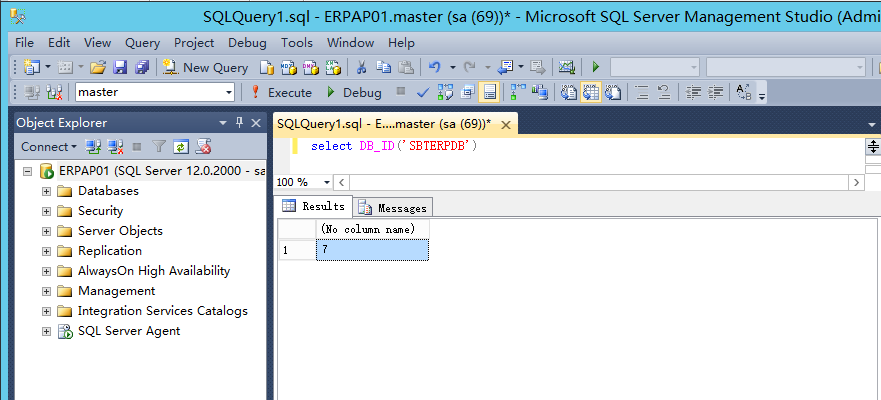Click Increase Indent icon
881x400 pixels.
pos(715,92)
